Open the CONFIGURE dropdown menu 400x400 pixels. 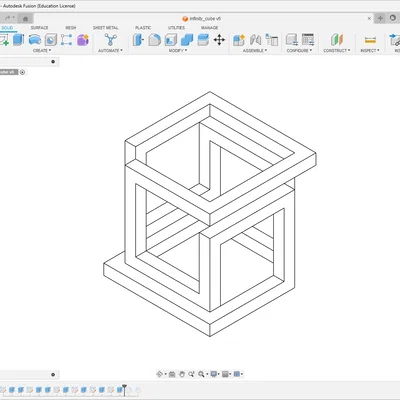[x=299, y=51]
